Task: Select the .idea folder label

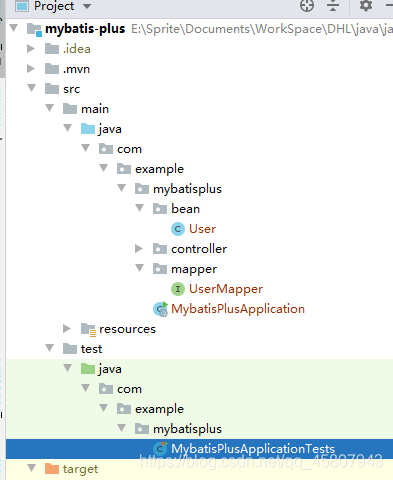Action: [76, 49]
